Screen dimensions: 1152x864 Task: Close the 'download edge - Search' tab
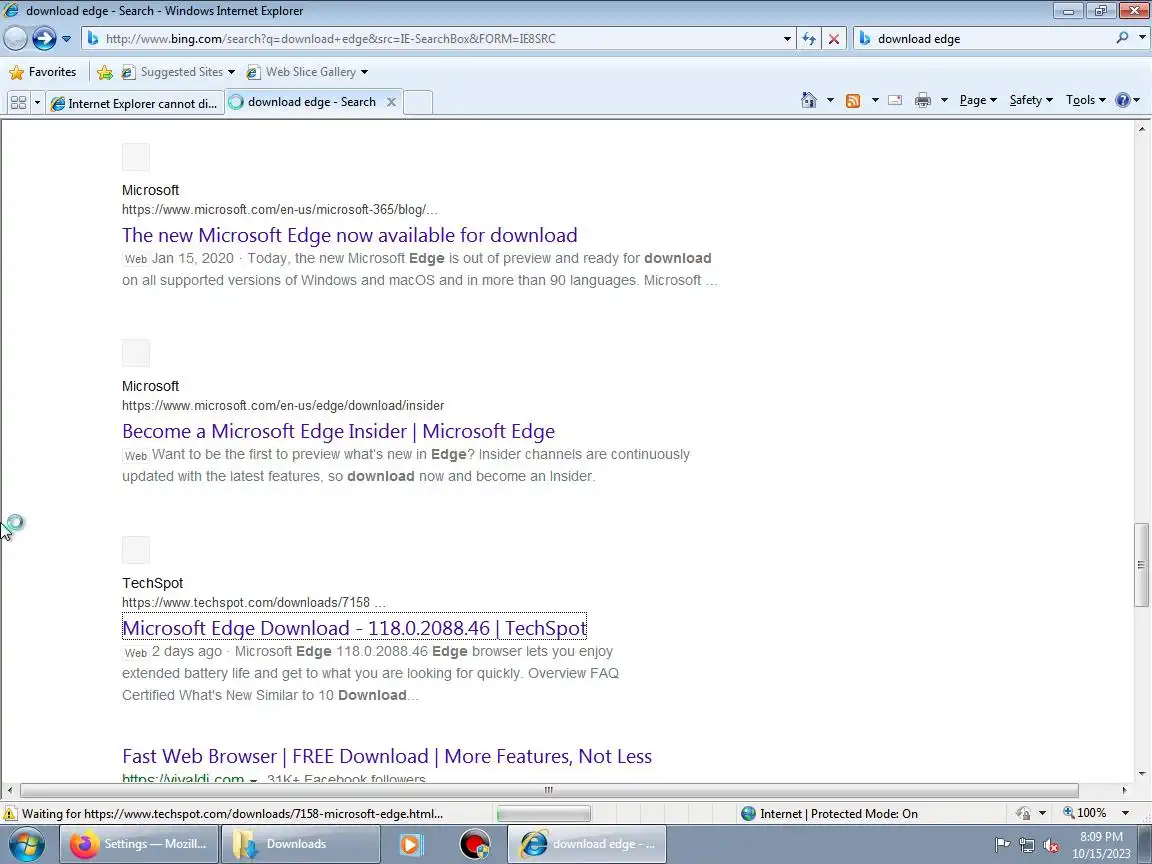coord(392,102)
